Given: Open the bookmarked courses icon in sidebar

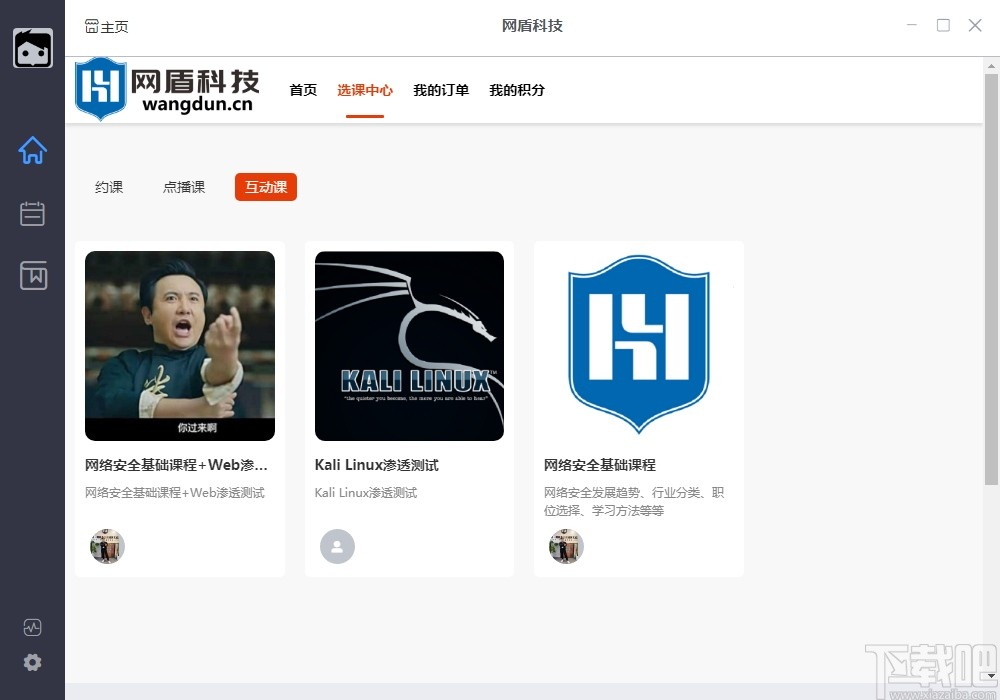Looking at the screenshot, I should (x=33, y=276).
